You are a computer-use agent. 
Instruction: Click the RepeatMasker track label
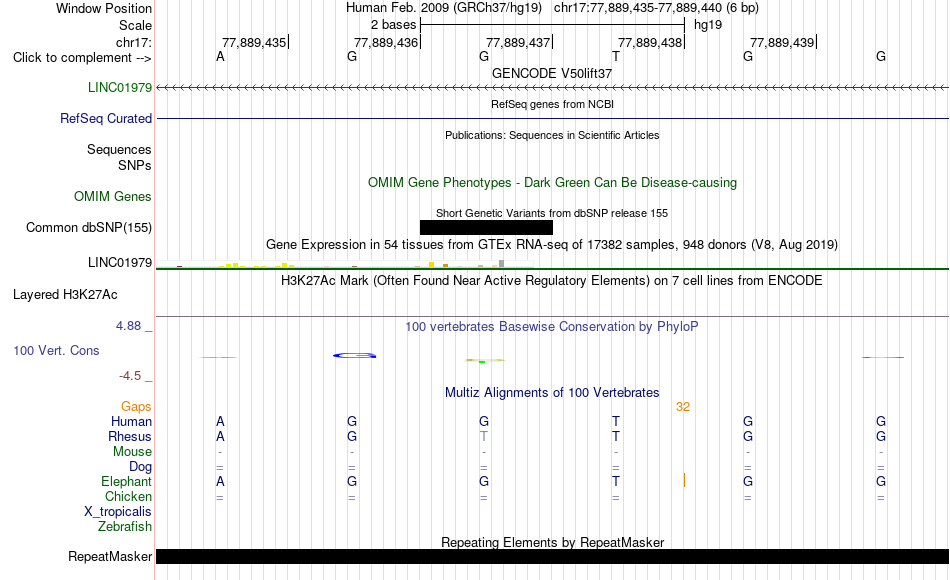(110, 556)
